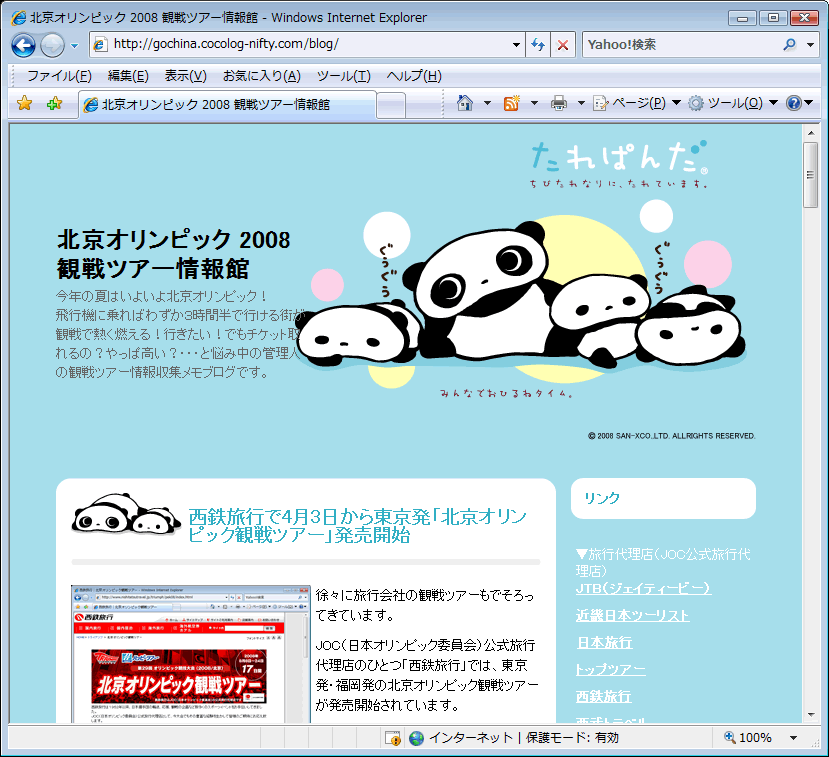Follow the JTB(ジェイティービー) sidebar link
Viewport: 829px width, 757px height.
[x=643, y=588]
